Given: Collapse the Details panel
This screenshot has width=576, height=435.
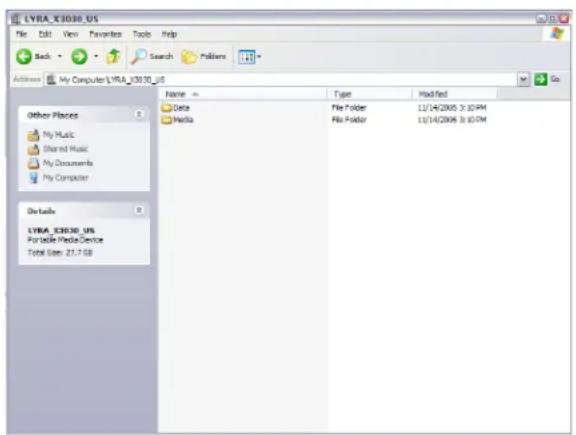Looking at the screenshot, I should coord(139,210).
